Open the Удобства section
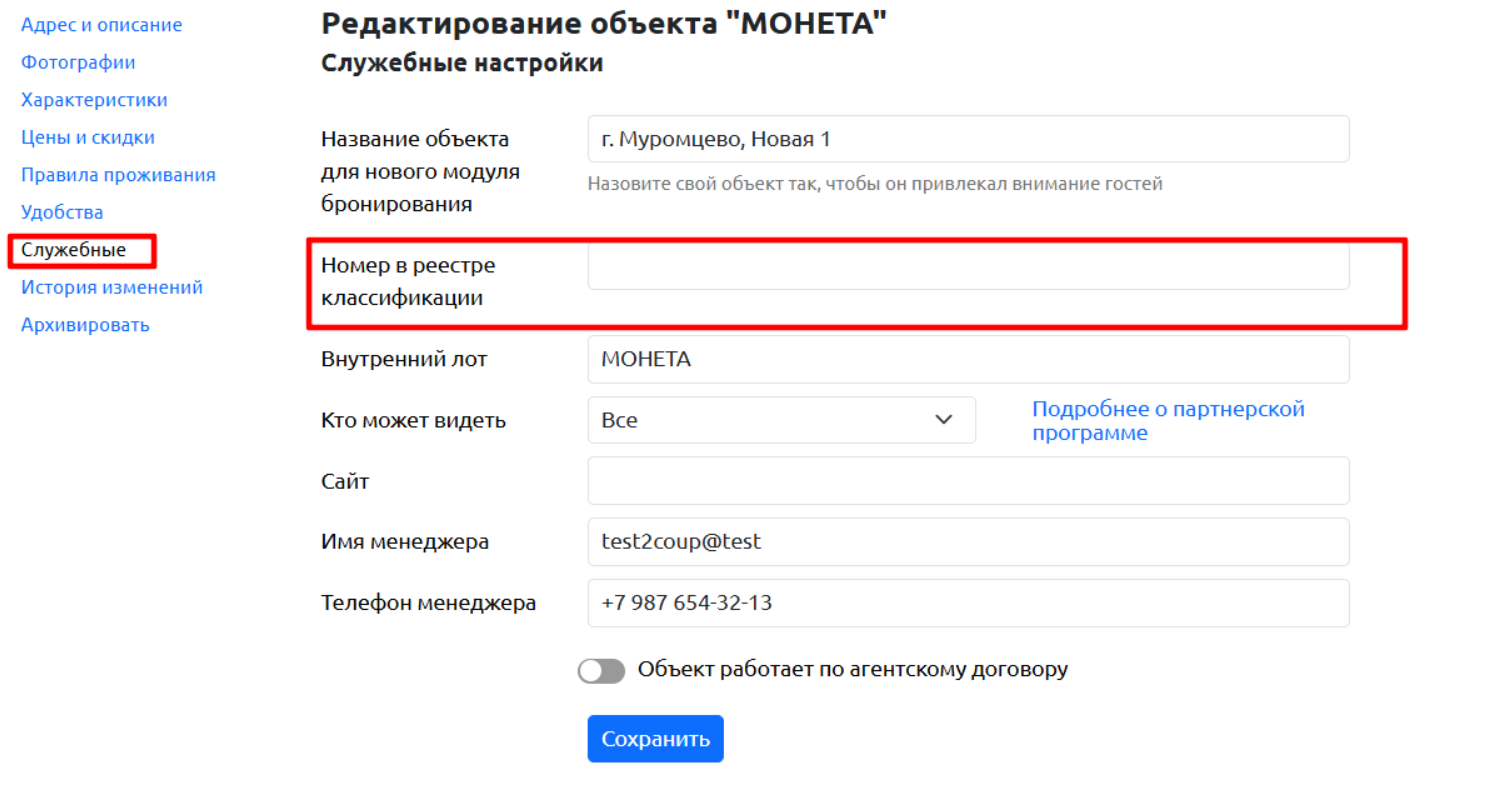1497x793 pixels. coord(62,212)
